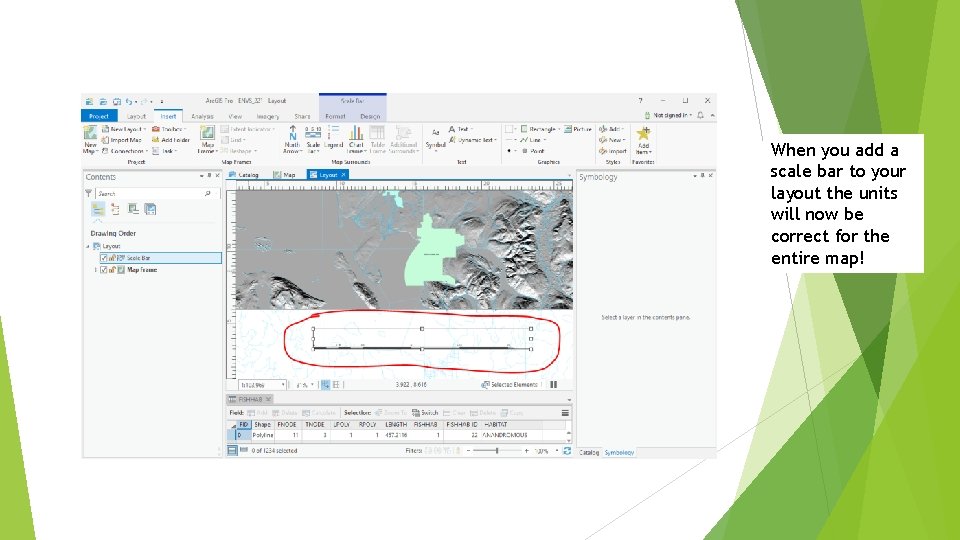Open New style dropdown
960x540 pixels.
point(612,140)
